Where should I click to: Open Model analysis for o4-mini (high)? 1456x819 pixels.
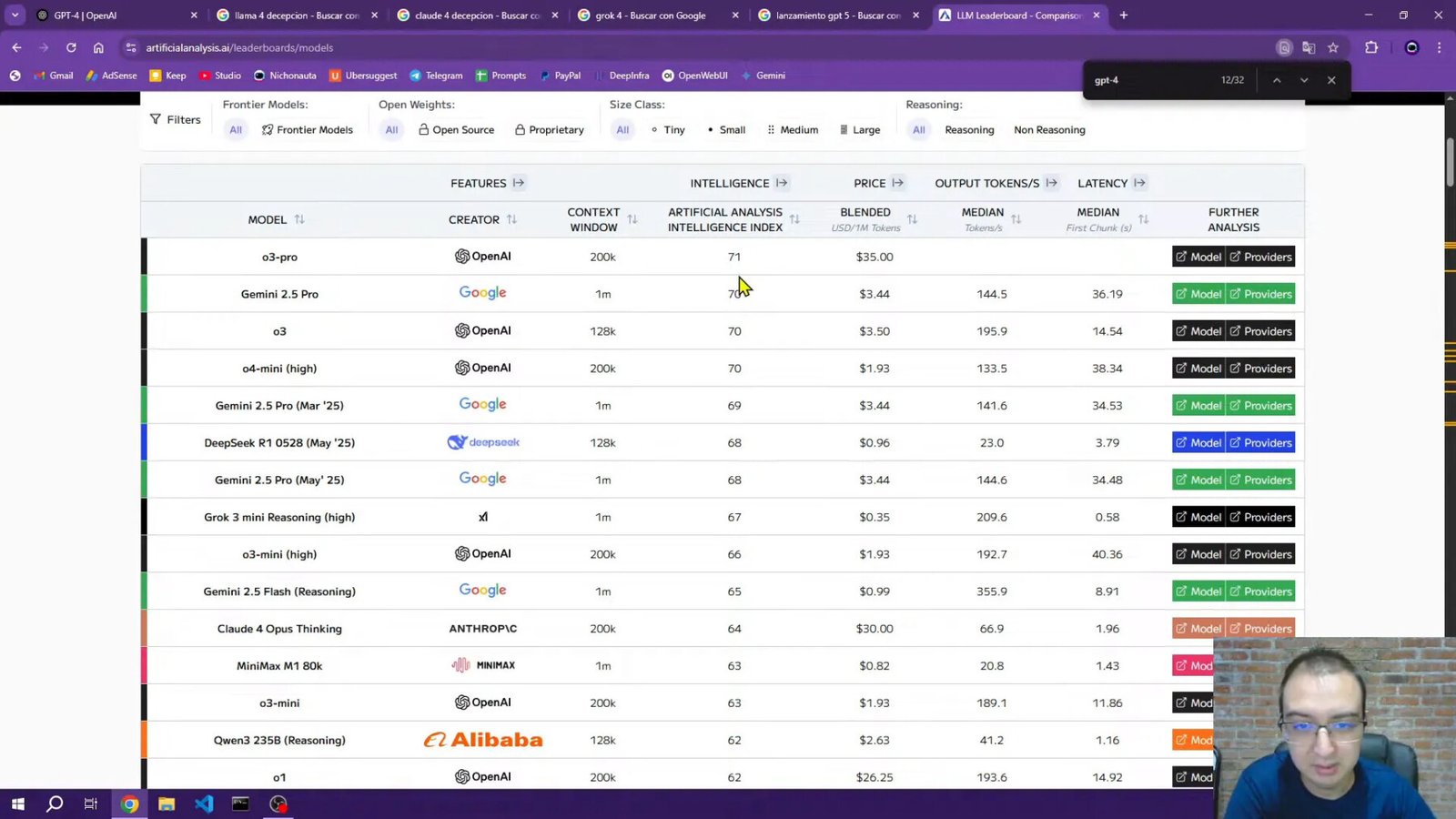pos(1198,369)
